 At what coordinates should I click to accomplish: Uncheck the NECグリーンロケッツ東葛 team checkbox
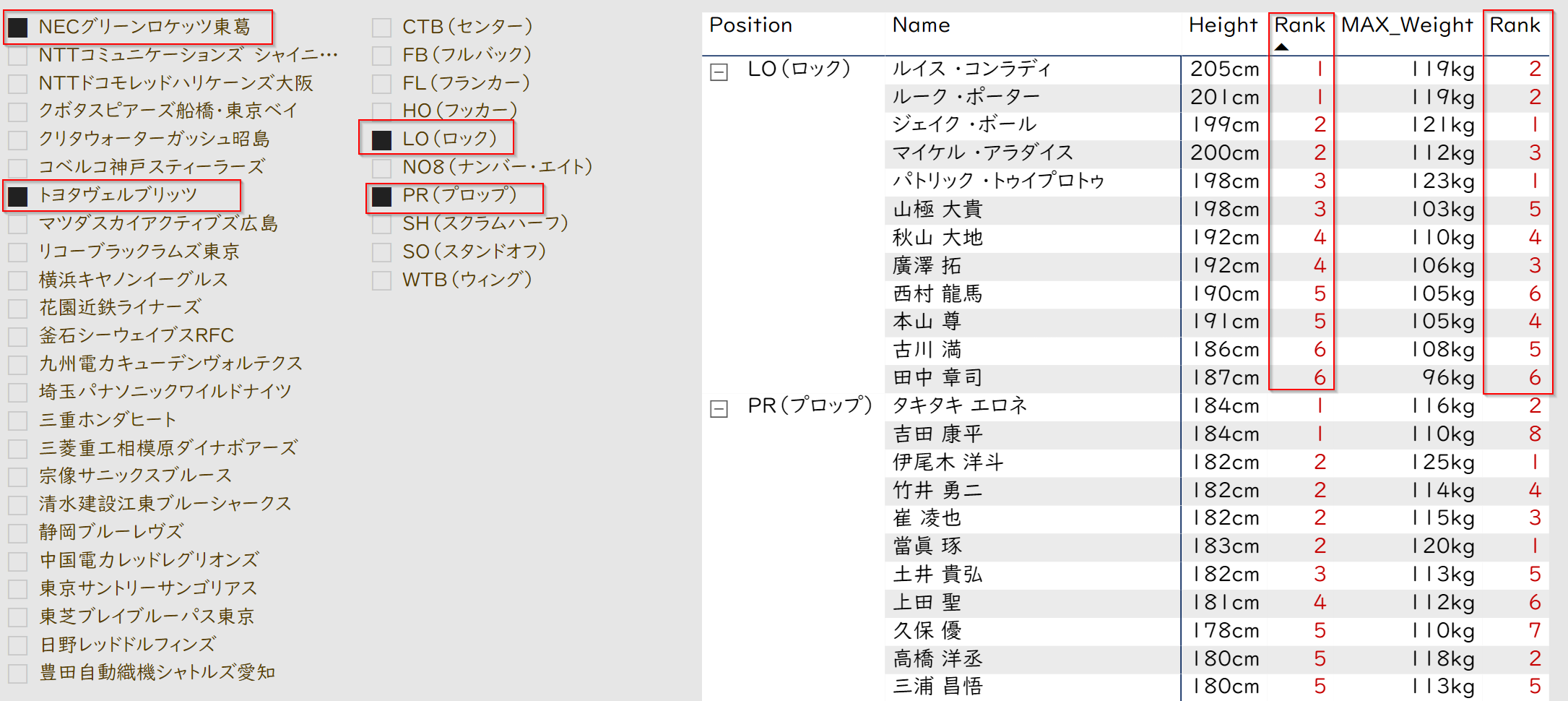click(x=18, y=27)
